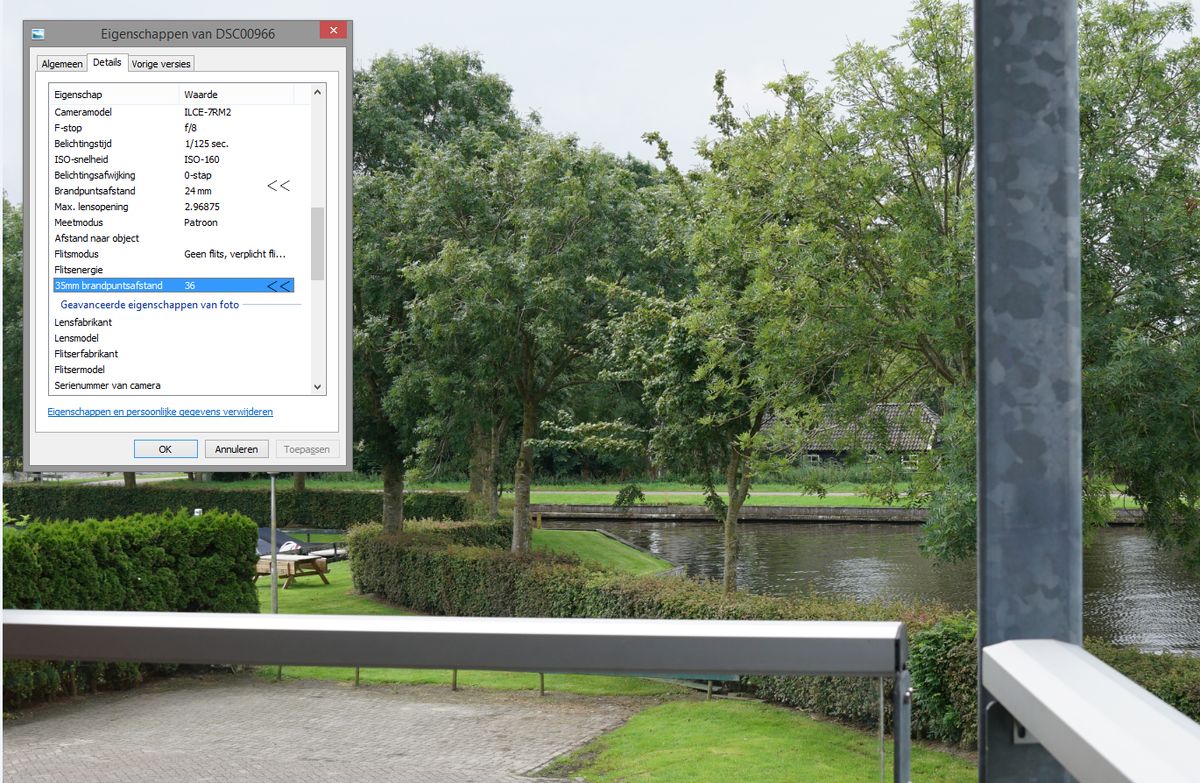Switch to the Algemeen tab
Screen dimensions: 1200x783
coord(62,64)
